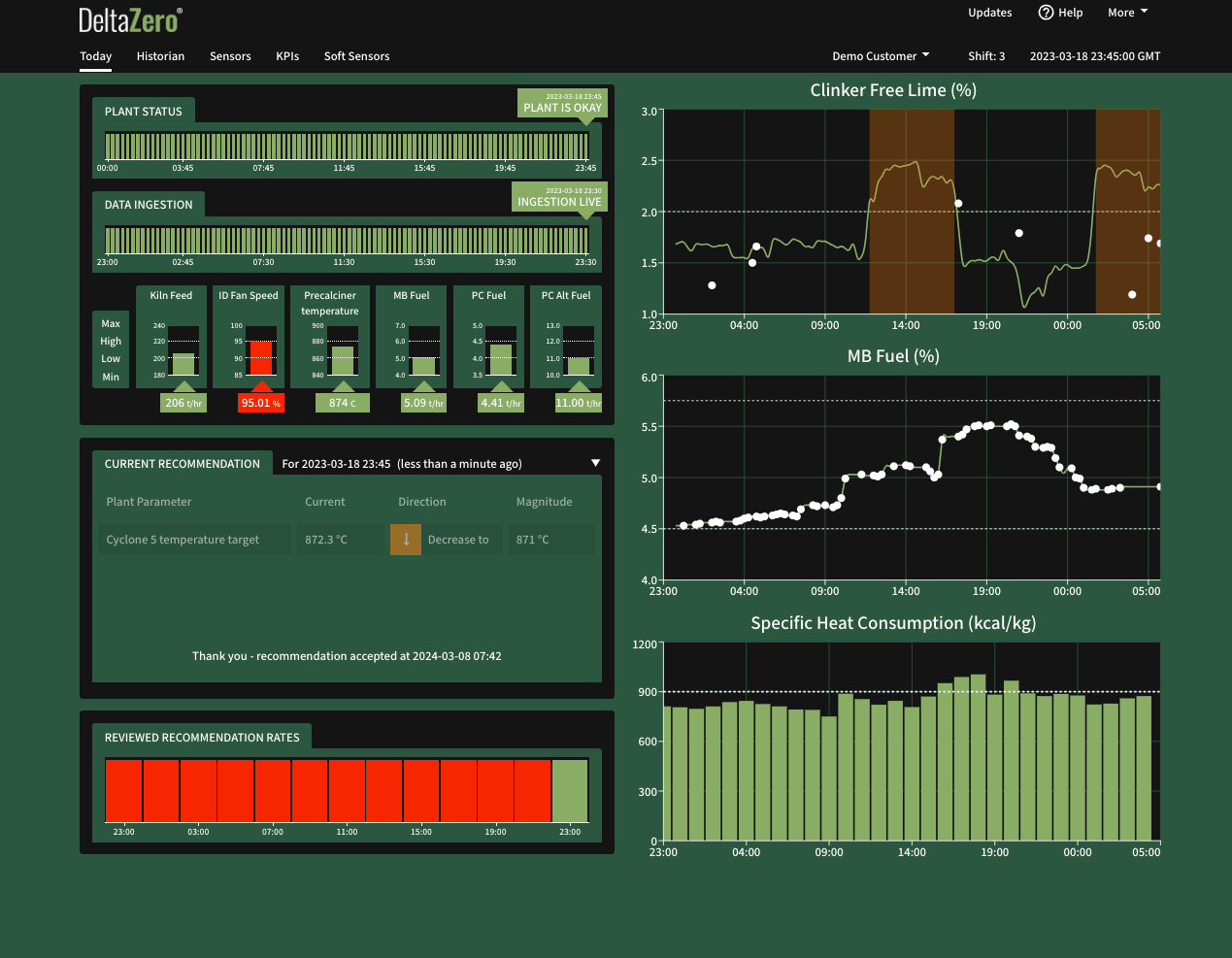Image resolution: width=1232 pixels, height=958 pixels.
Task: Click the INGESTION LIVE status marker
Action: click(559, 197)
